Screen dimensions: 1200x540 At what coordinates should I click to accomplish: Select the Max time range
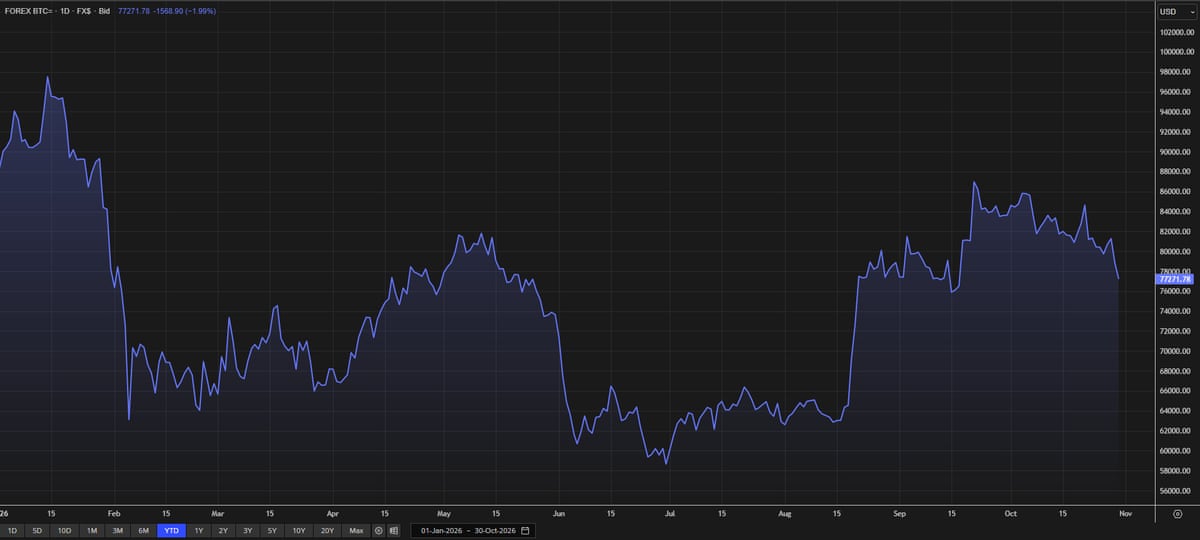(356, 530)
